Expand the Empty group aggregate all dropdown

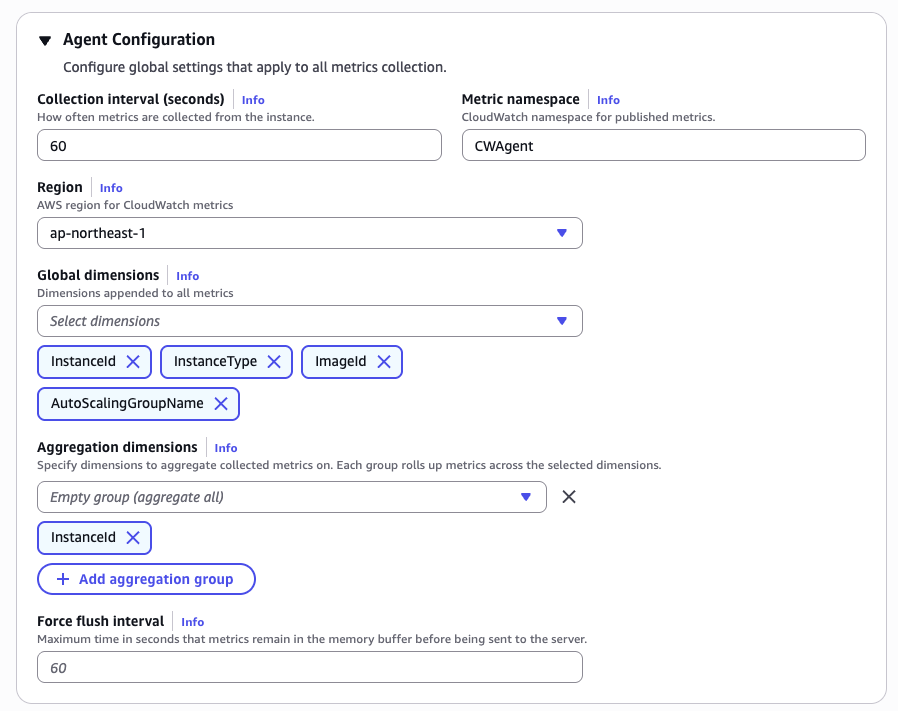click(x=292, y=497)
